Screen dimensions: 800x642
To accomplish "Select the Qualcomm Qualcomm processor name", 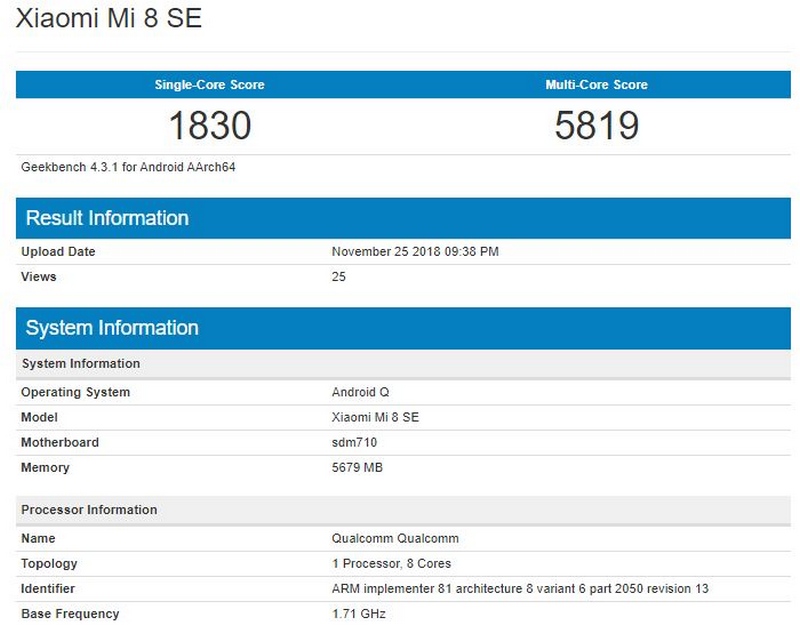I will 392,538.
